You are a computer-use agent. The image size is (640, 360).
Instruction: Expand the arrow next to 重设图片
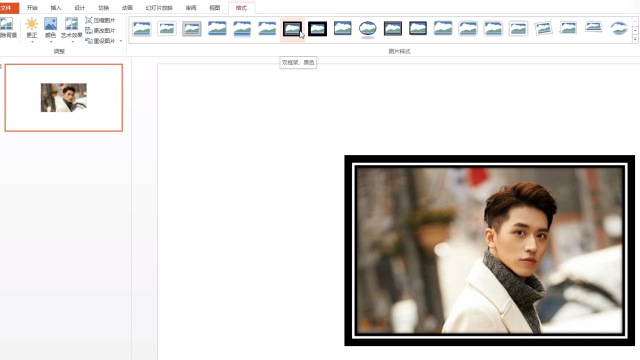(121, 41)
